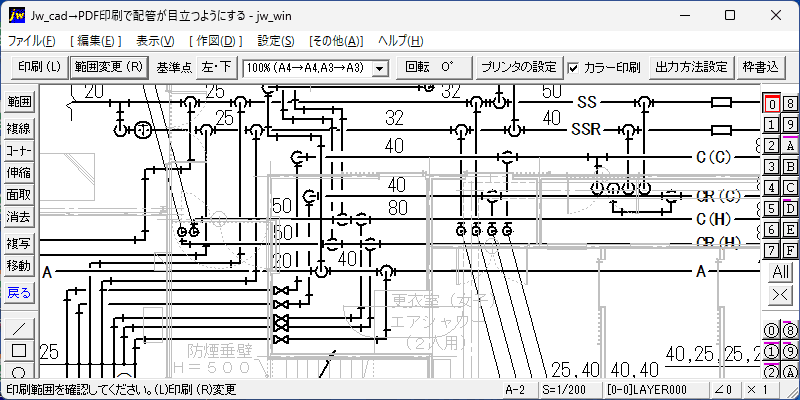800x400 pixels.
Task: Toggle layer F button
Action: (x=790, y=250)
